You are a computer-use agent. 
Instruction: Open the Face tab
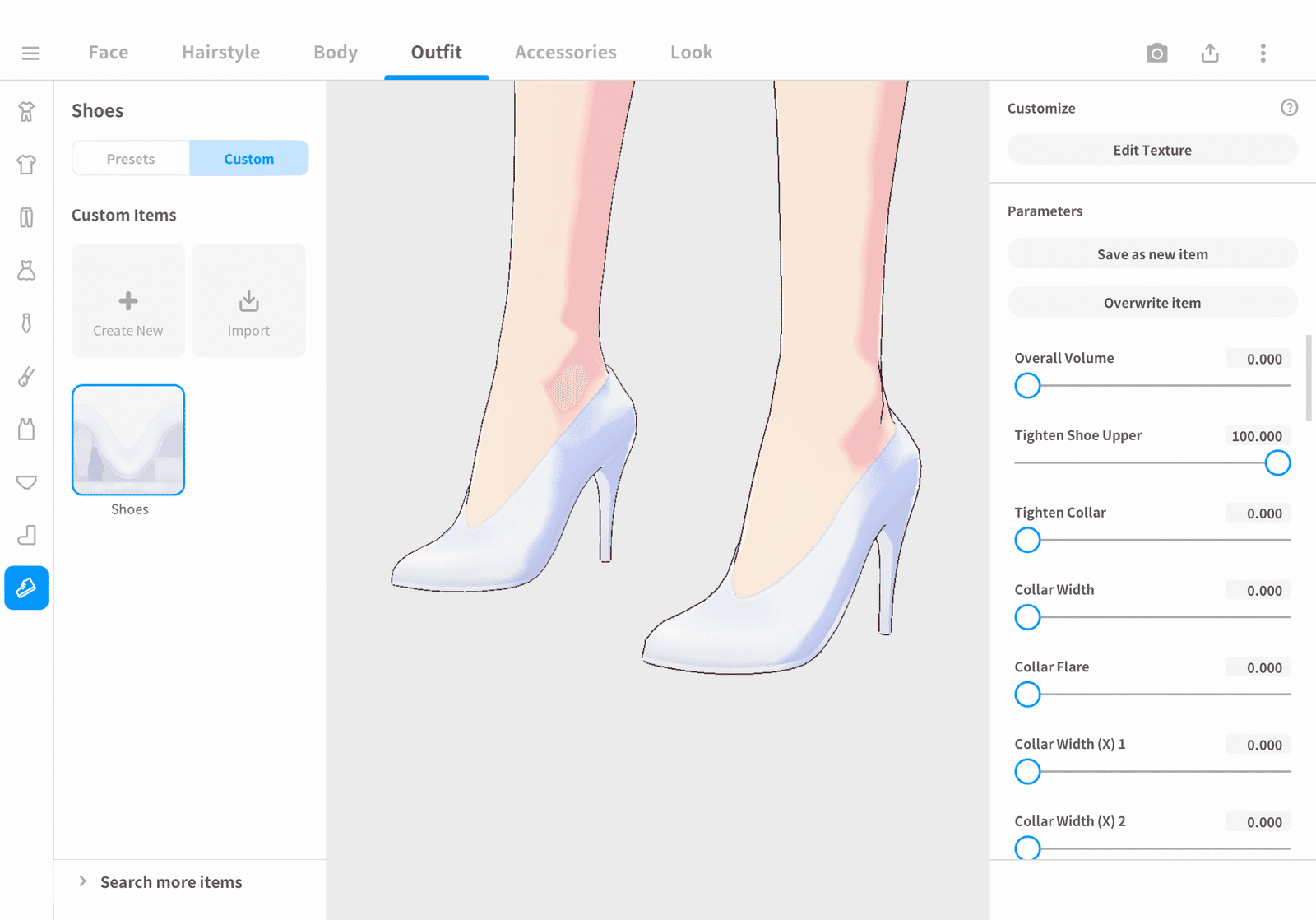(109, 53)
